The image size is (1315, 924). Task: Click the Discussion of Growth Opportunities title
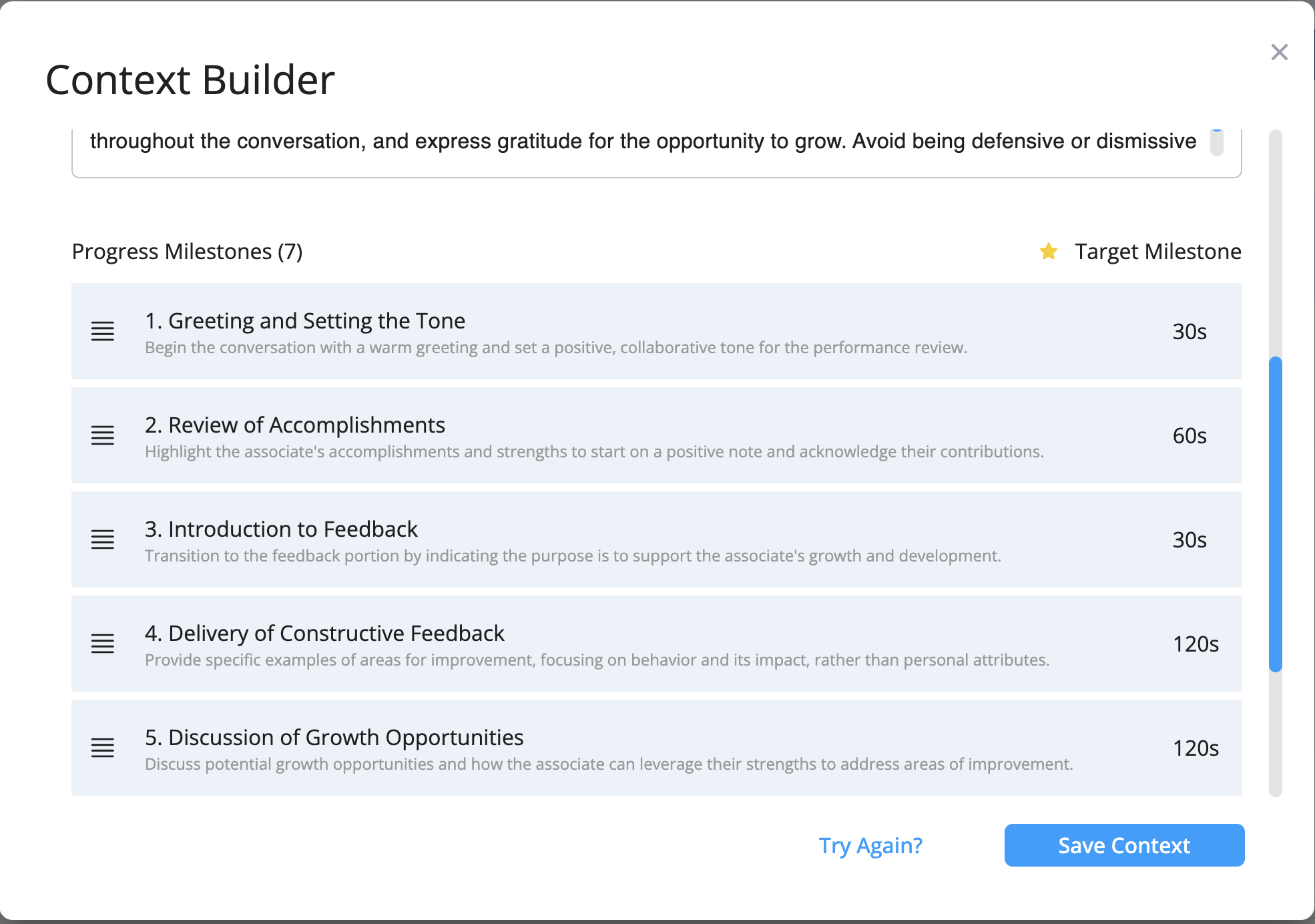coord(334,738)
